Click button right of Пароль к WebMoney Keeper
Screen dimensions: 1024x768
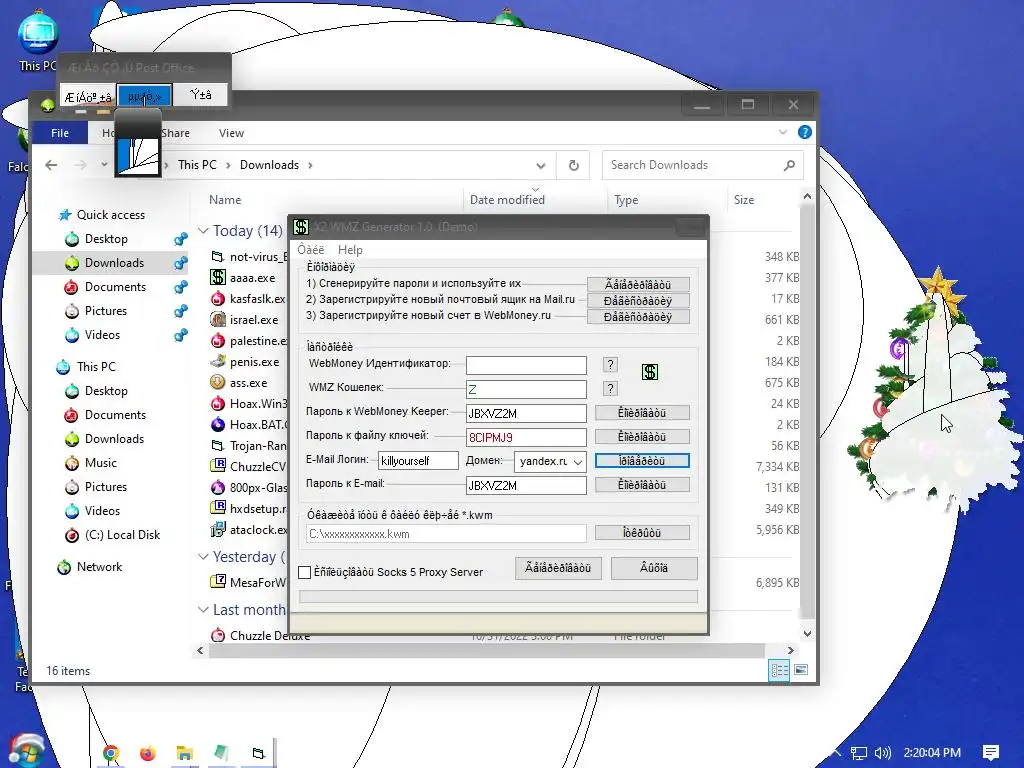click(x=642, y=413)
